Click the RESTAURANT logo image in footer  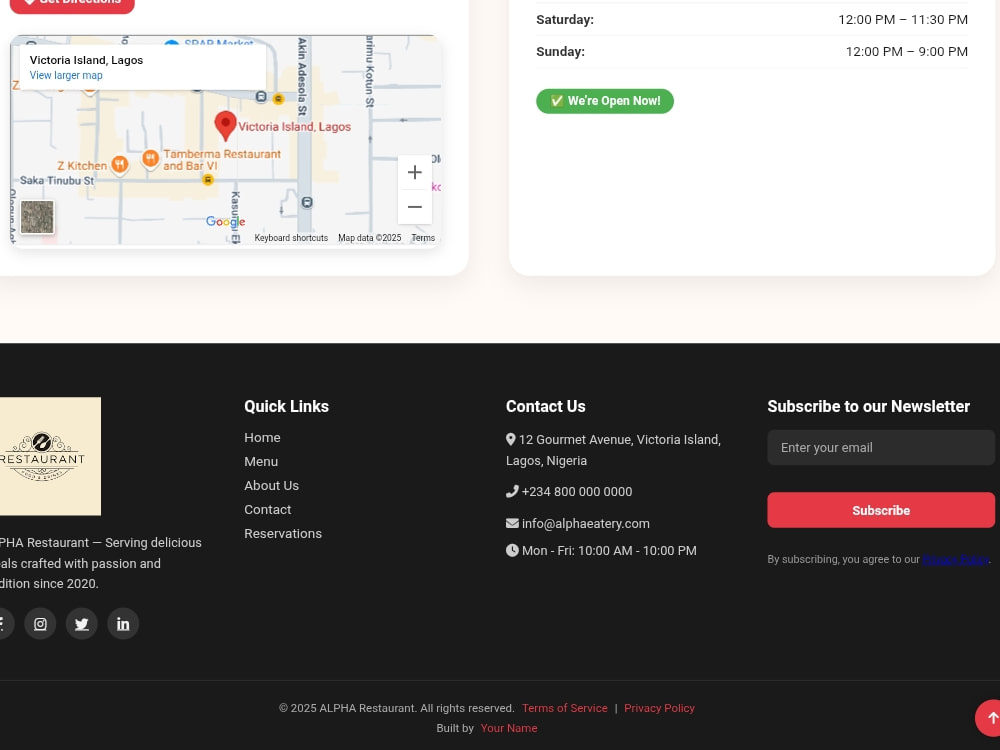coord(50,456)
